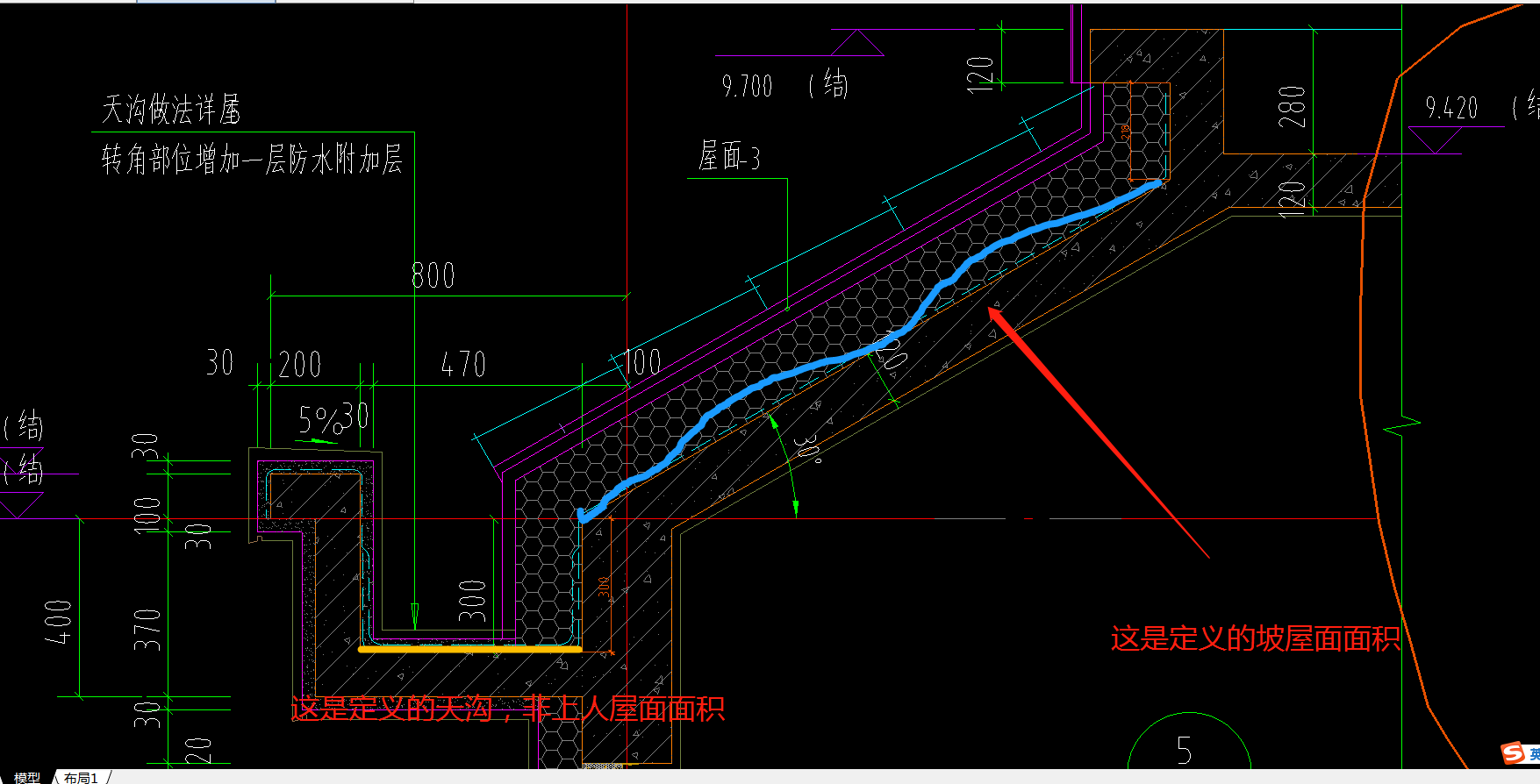This screenshot has width=1540, height=784.
Task: Select the 200 dimension text
Action: [x=300, y=364]
